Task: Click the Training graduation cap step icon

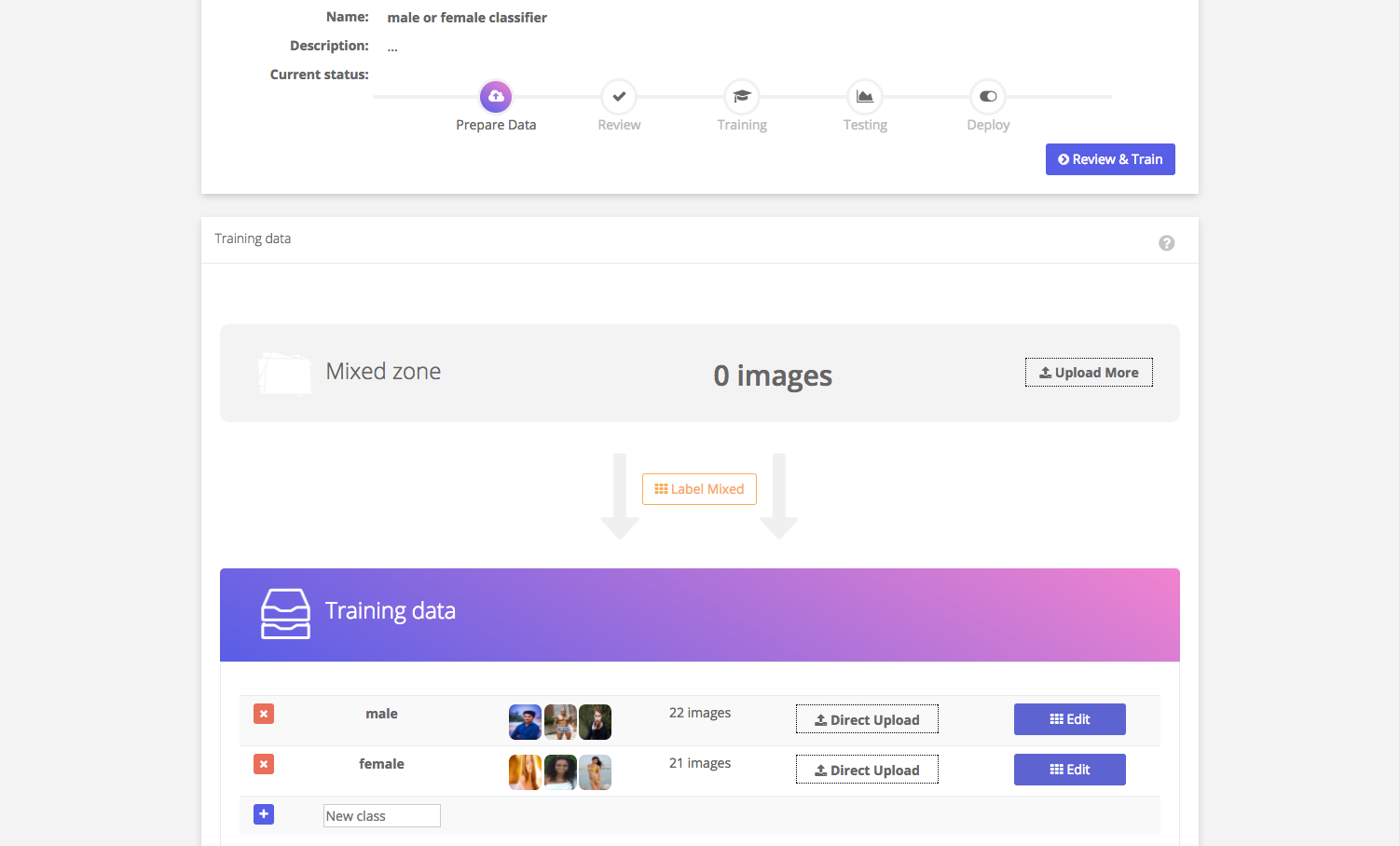Action: point(742,96)
